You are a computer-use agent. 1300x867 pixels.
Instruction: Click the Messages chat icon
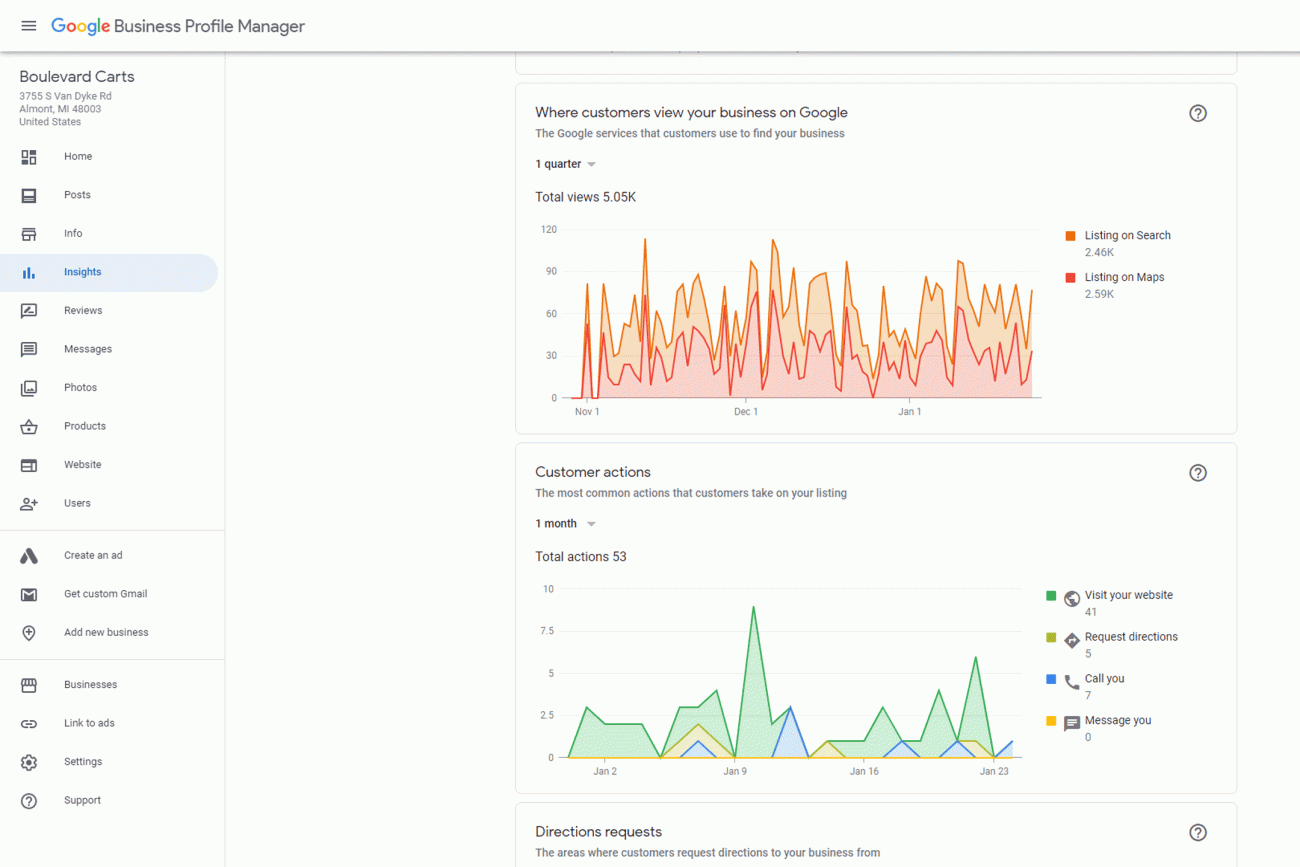pyautogui.click(x=29, y=350)
